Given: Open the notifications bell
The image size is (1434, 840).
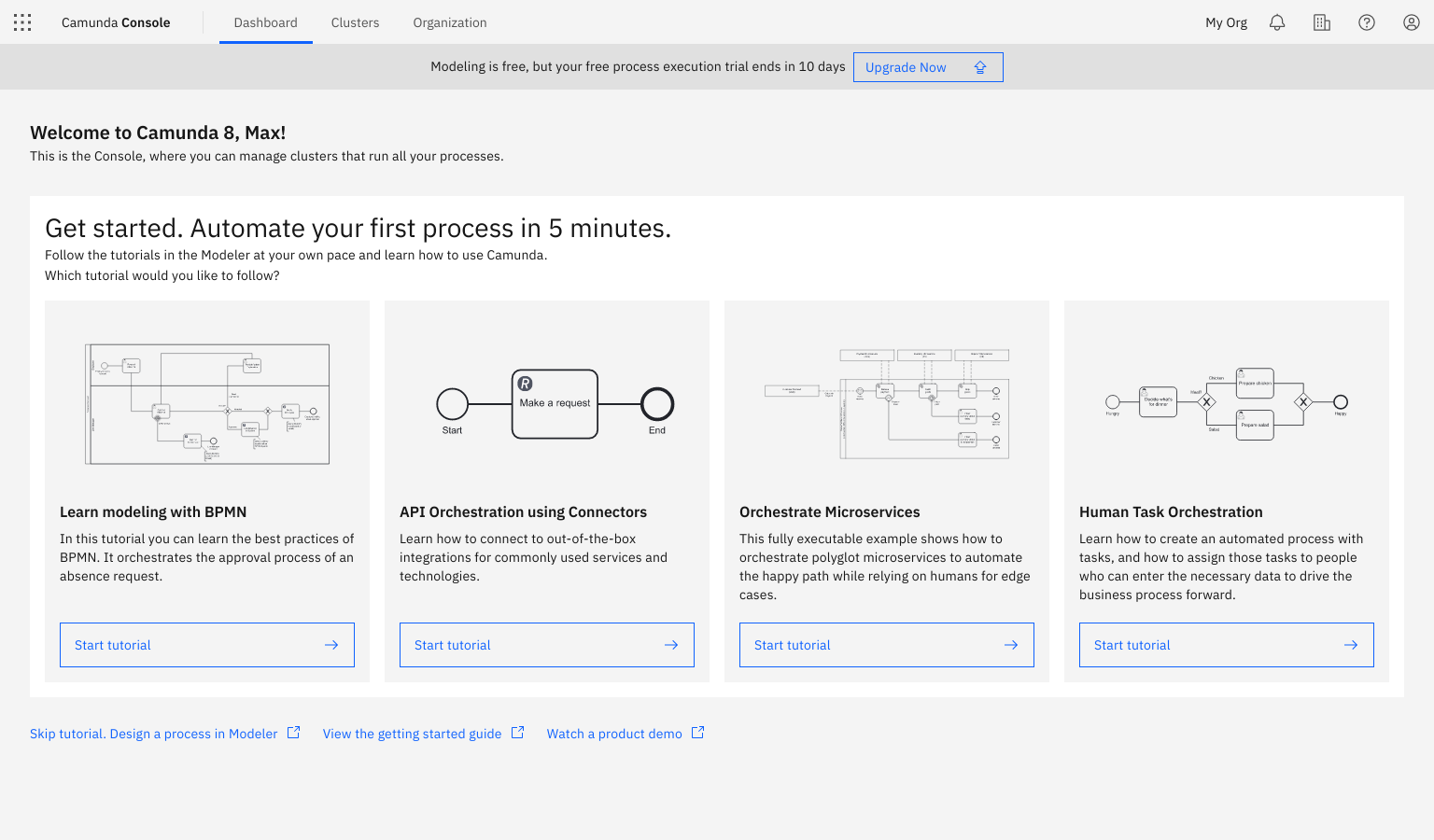Looking at the screenshot, I should (x=1277, y=22).
